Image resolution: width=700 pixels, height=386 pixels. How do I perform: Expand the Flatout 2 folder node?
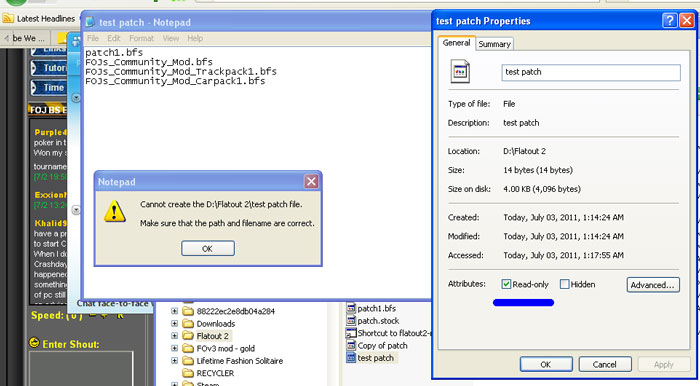pyautogui.click(x=175, y=336)
